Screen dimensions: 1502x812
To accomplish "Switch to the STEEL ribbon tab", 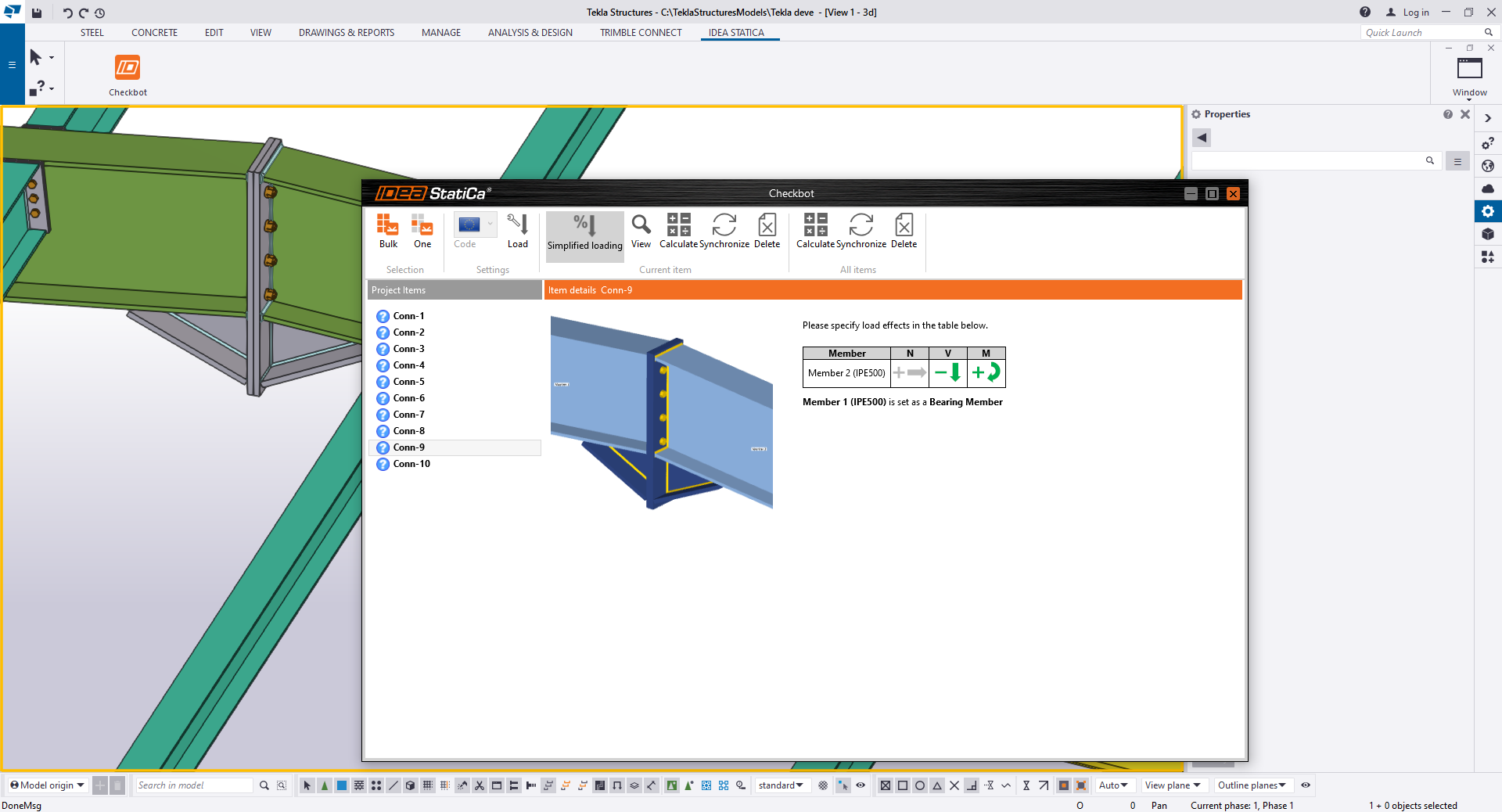I will 92,33.
